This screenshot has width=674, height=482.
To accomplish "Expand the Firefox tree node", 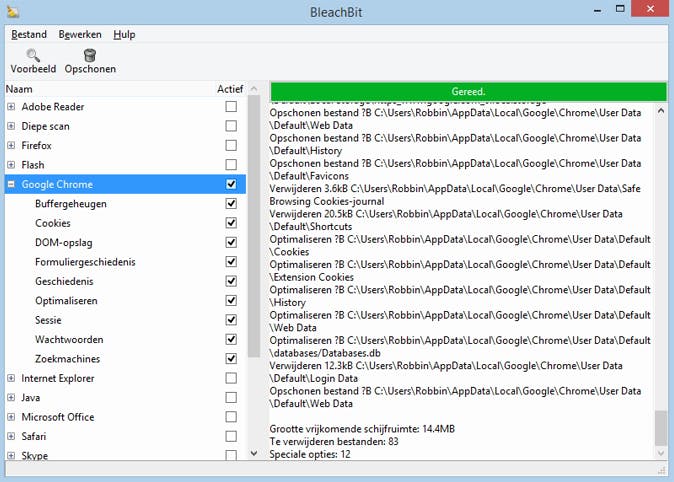I will [11, 145].
